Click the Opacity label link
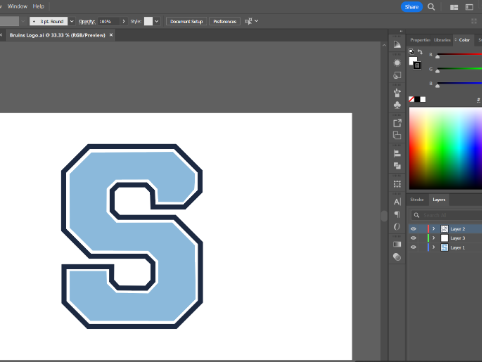This screenshot has width=482, height=362. click(x=87, y=21)
